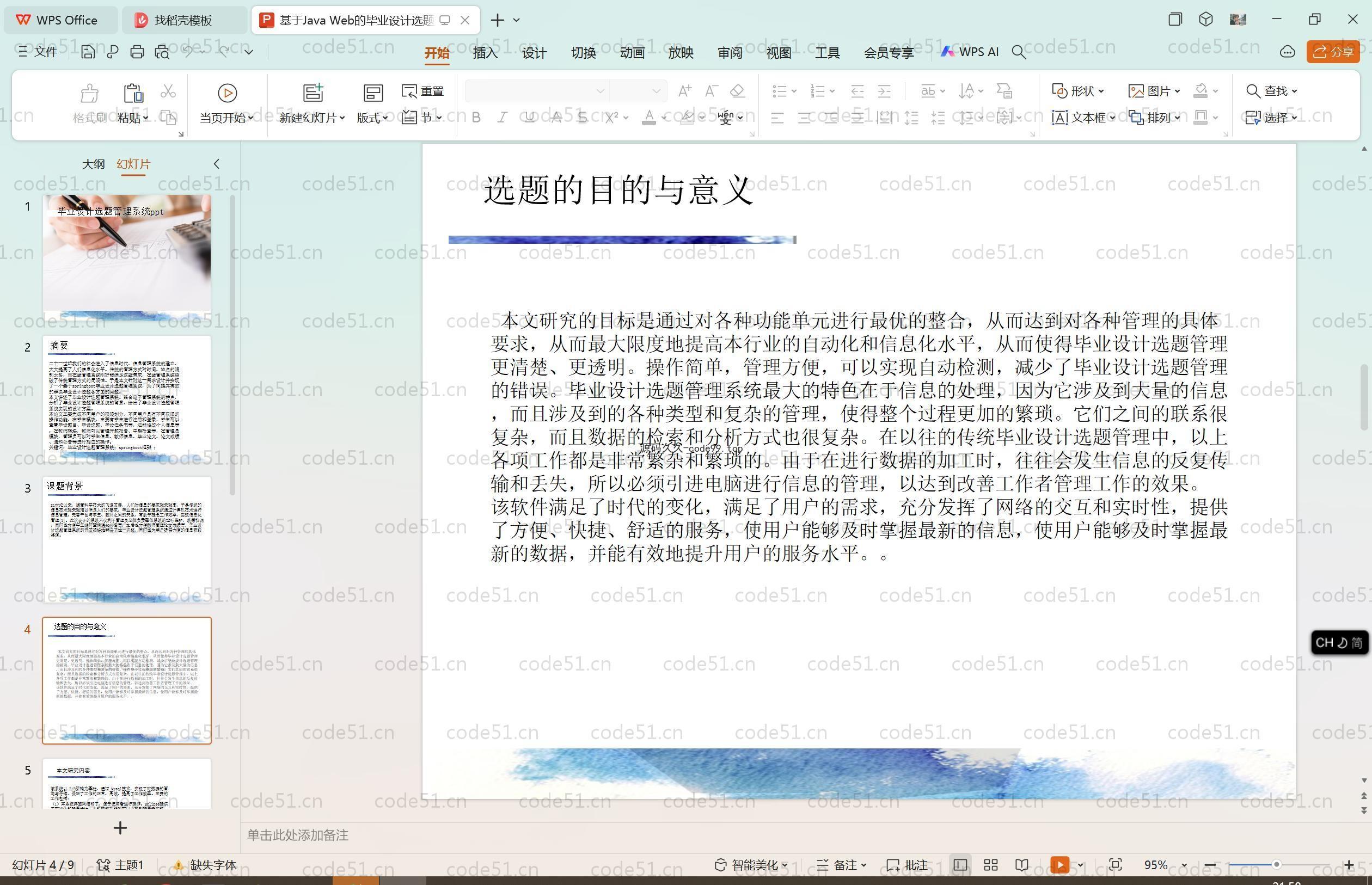1372x885 pixels.
Task: Click the slide sorter view icon
Action: [x=990, y=865]
